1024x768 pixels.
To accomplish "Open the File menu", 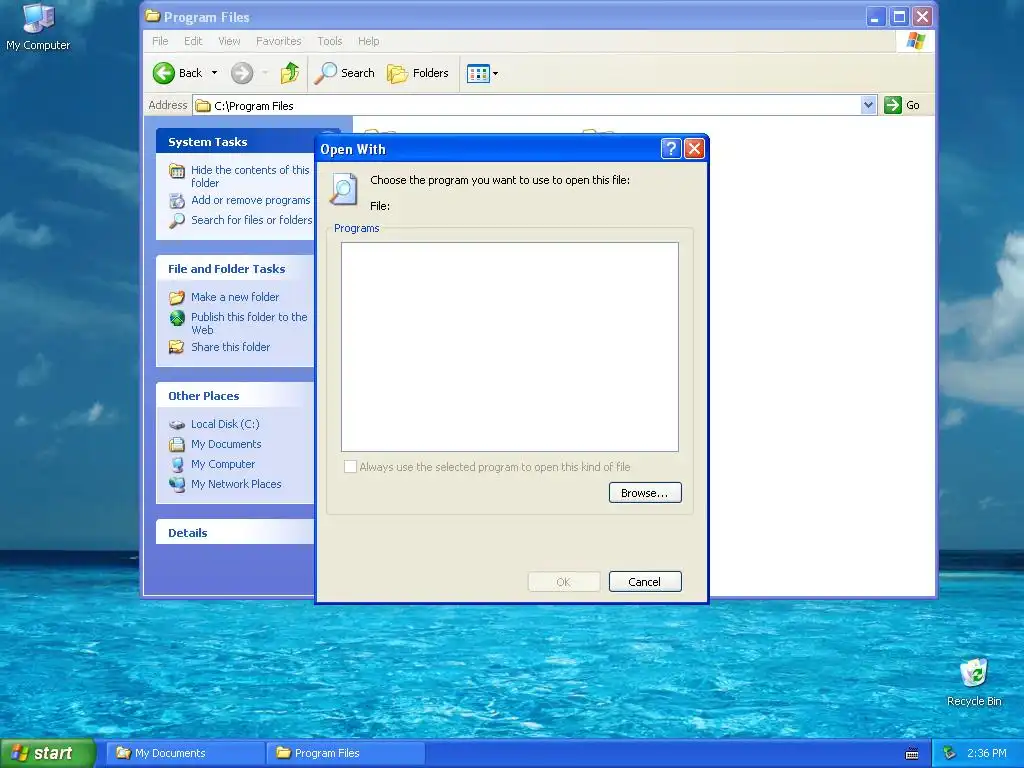I will pyautogui.click(x=160, y=41).
